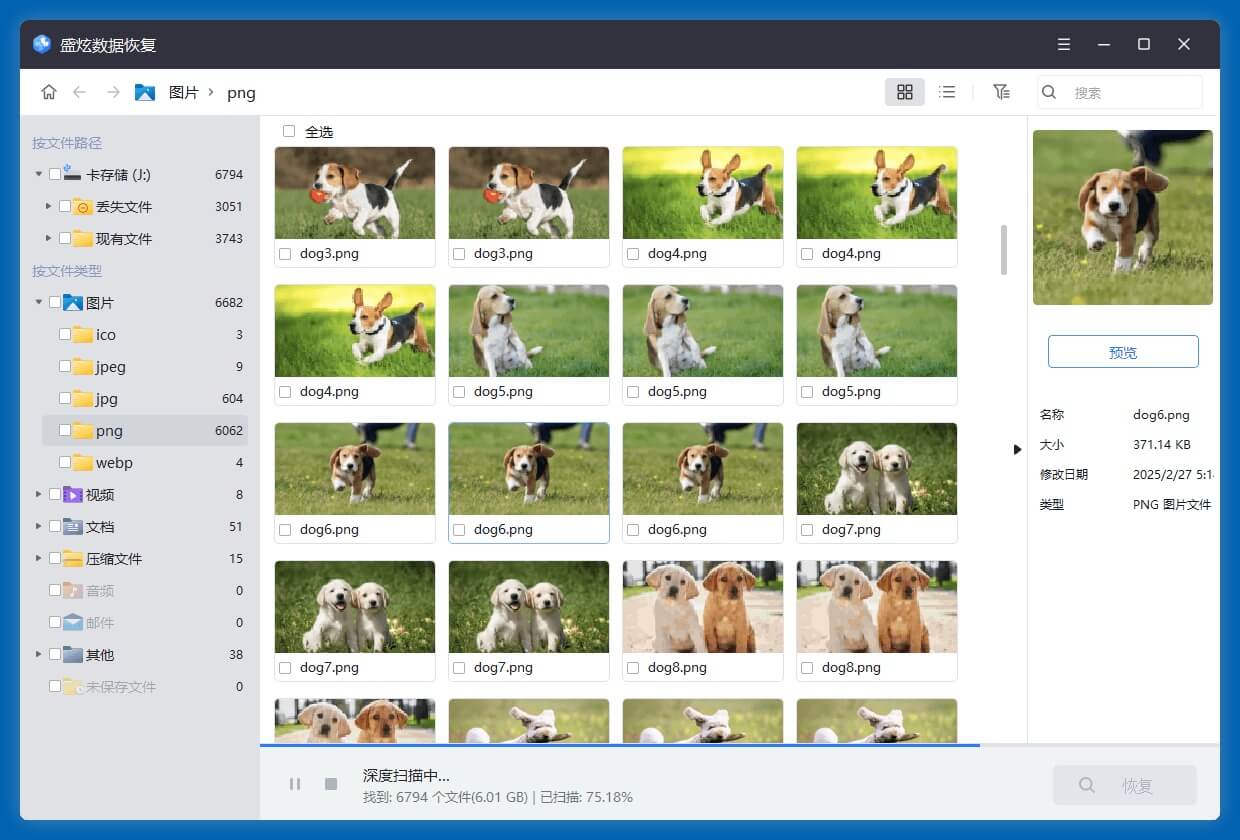The height and width of the screenshot is (840, 1240).
Task: Open the webp folder in sidebar
Action: click(x=113, y=462)
